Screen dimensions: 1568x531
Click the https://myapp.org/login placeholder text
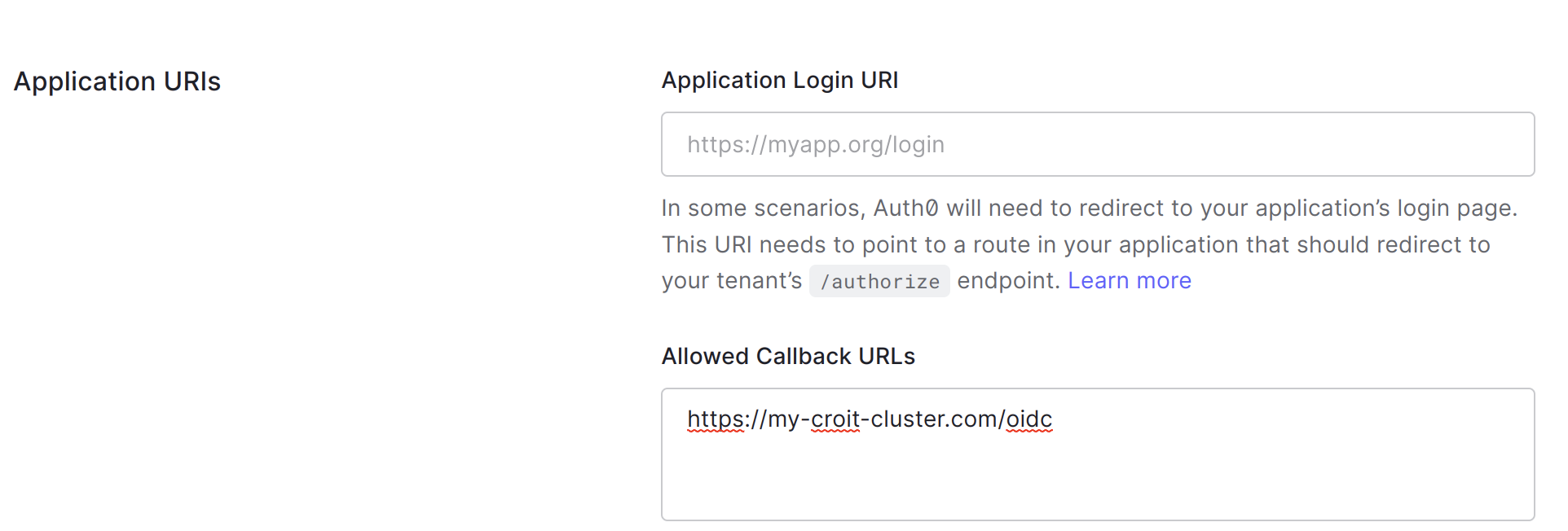816,144
